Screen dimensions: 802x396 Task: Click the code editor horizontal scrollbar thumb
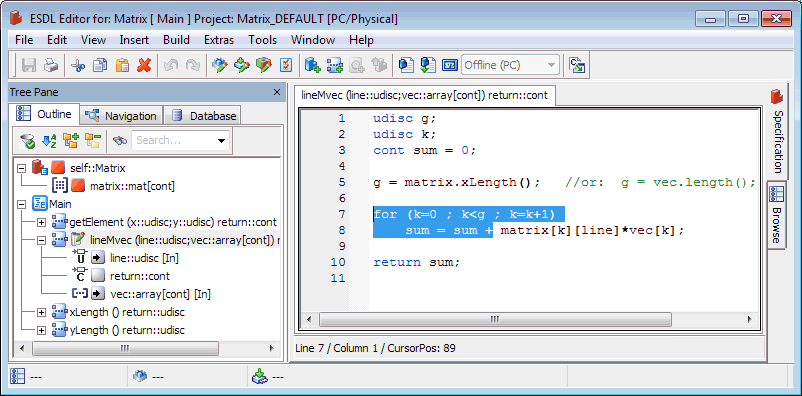click(495, 319)
